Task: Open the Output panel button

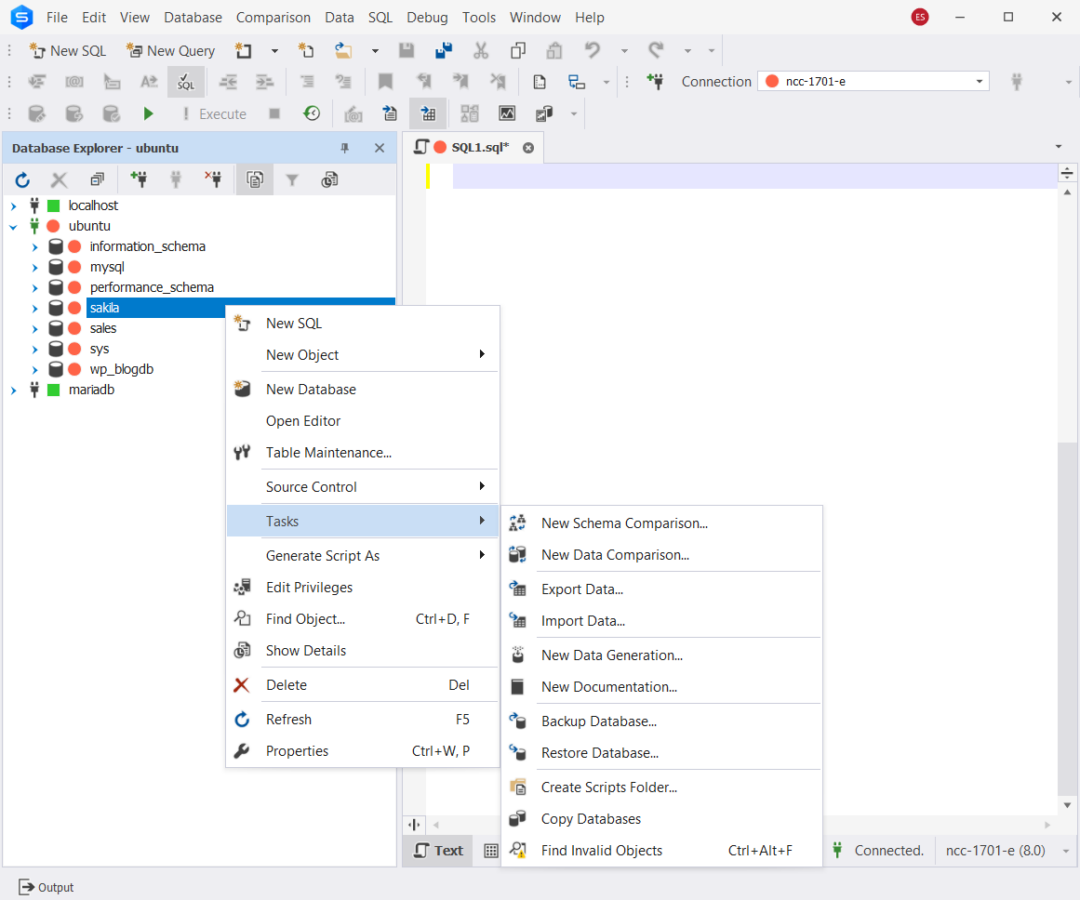Action: (46, 887)
